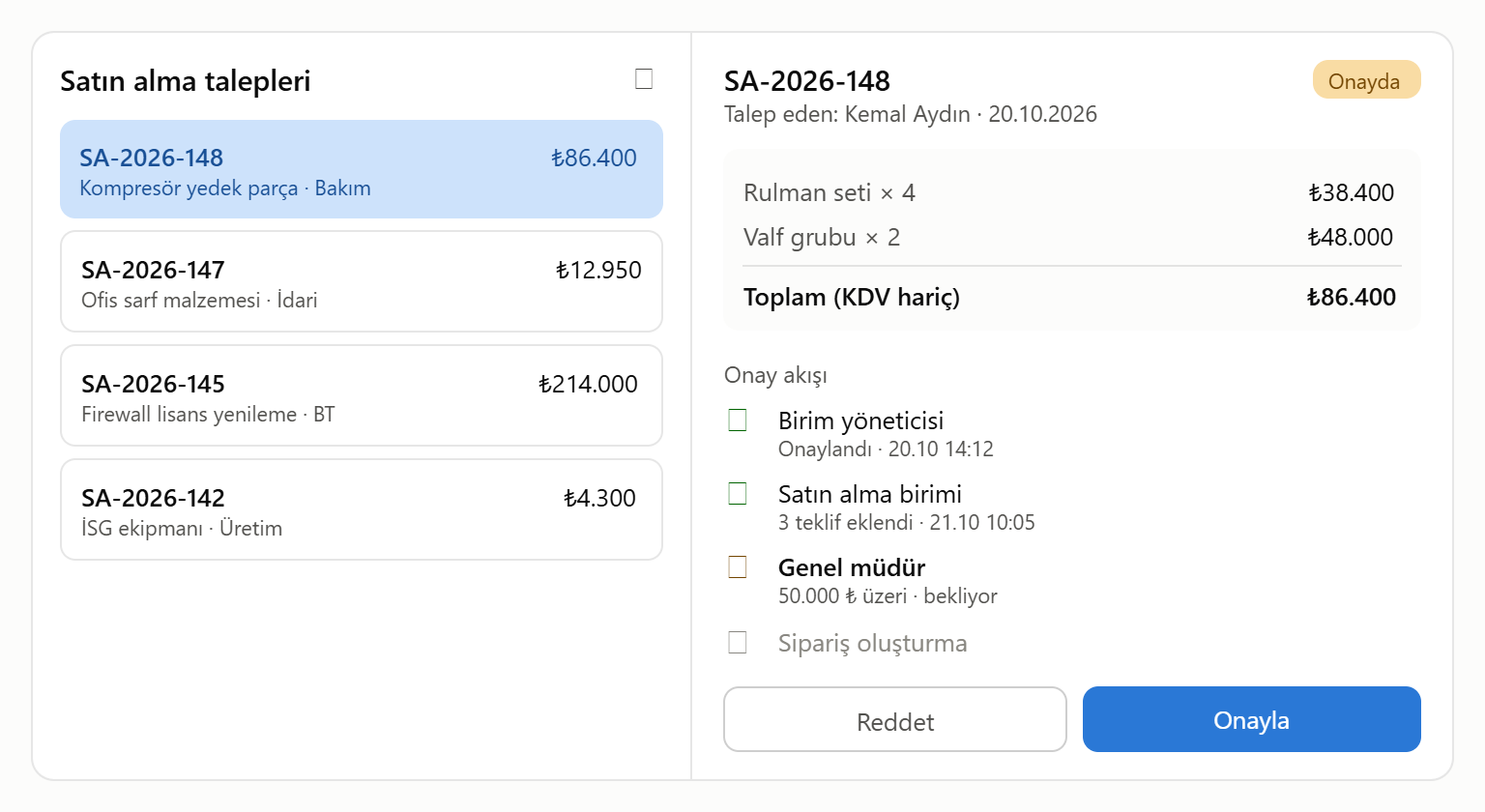The image size is (1485, 812).
Task: Click the step box next to Sipariş oluşturma
Action: (x=738, y=642)
